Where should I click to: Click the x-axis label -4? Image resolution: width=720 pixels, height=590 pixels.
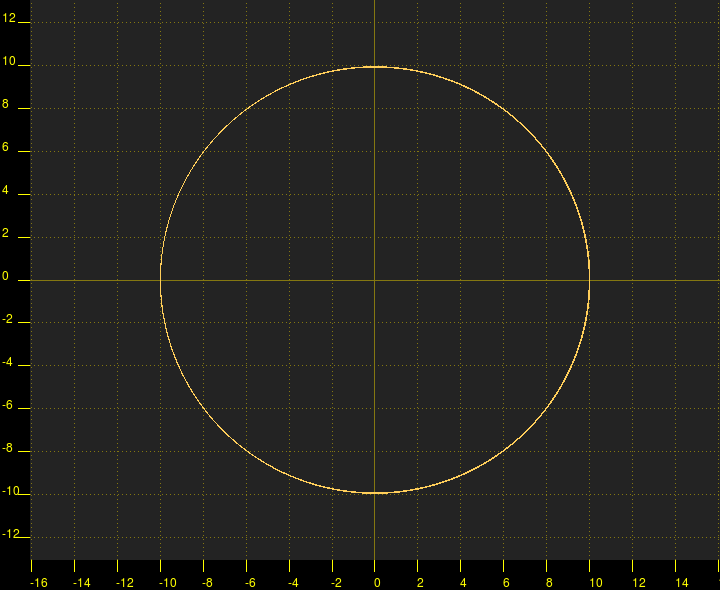click(293, 583)
